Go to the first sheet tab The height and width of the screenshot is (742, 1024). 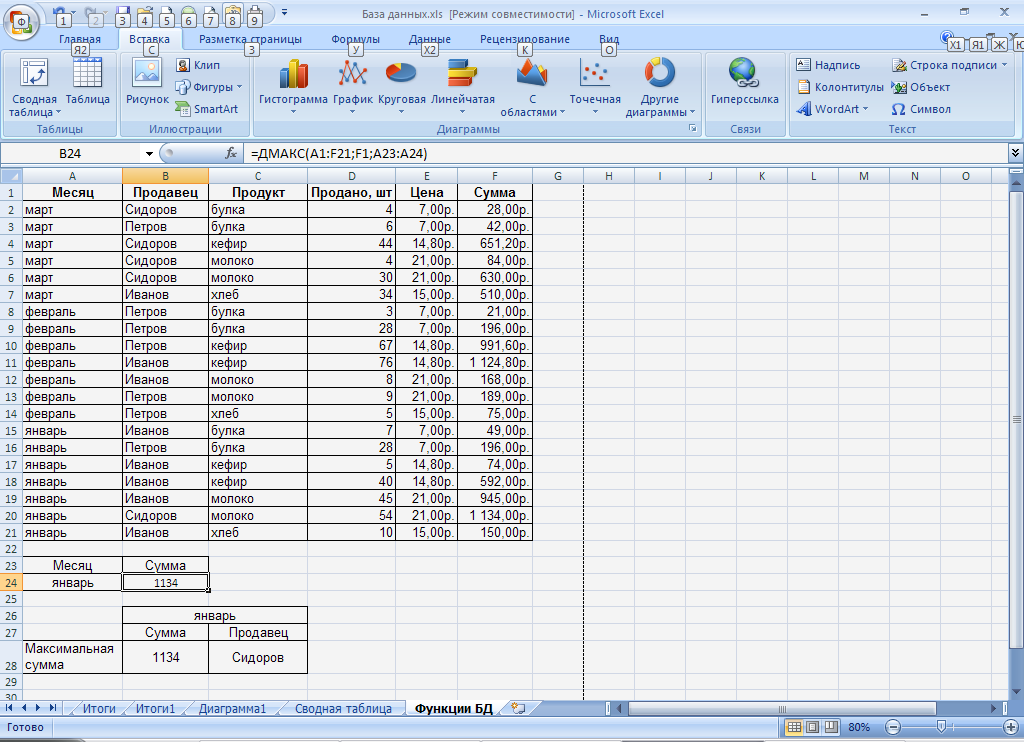(8, 708)
